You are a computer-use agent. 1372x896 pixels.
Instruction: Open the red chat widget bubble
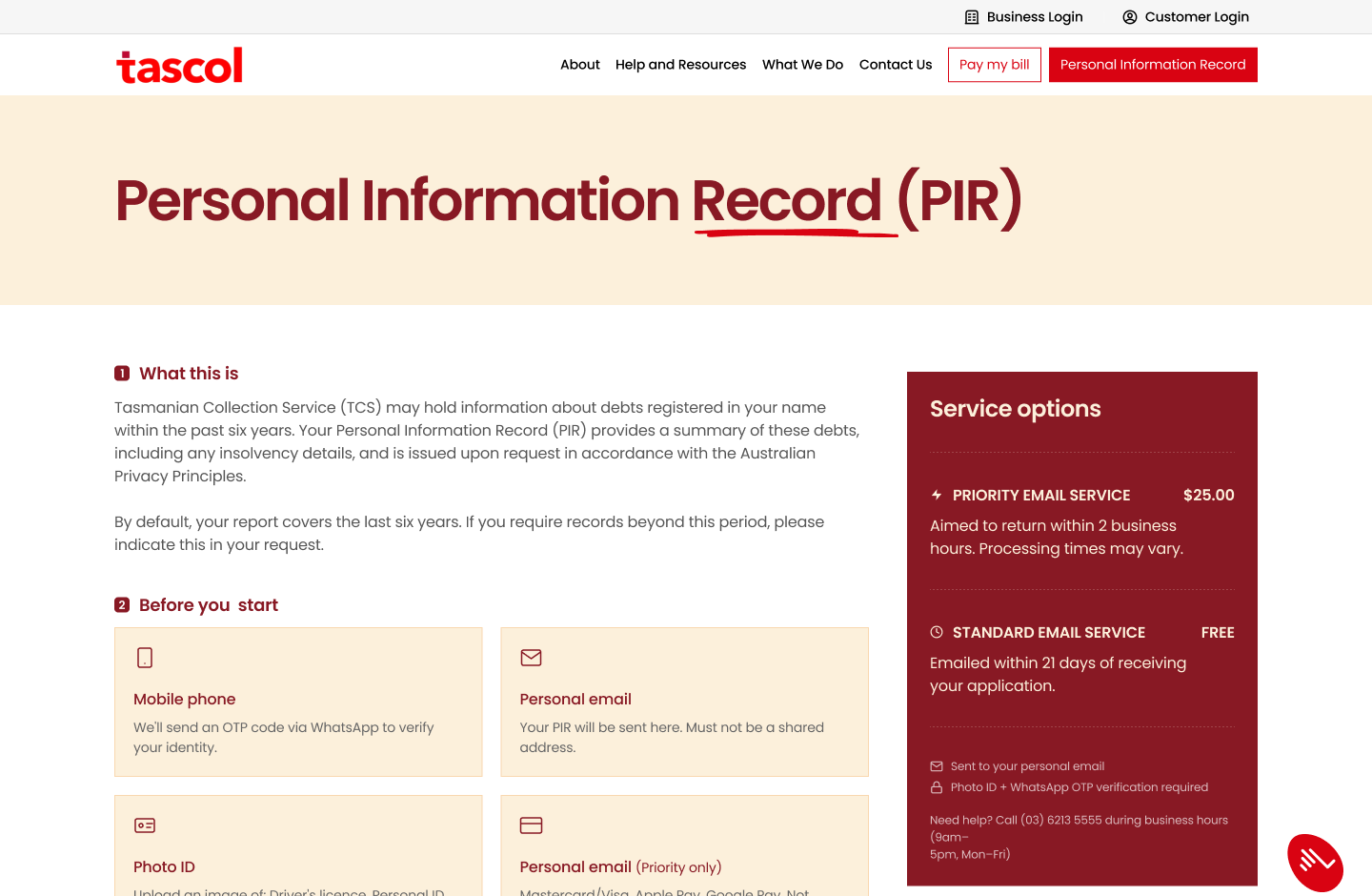pyautogui.click(x=1315, y=863)
